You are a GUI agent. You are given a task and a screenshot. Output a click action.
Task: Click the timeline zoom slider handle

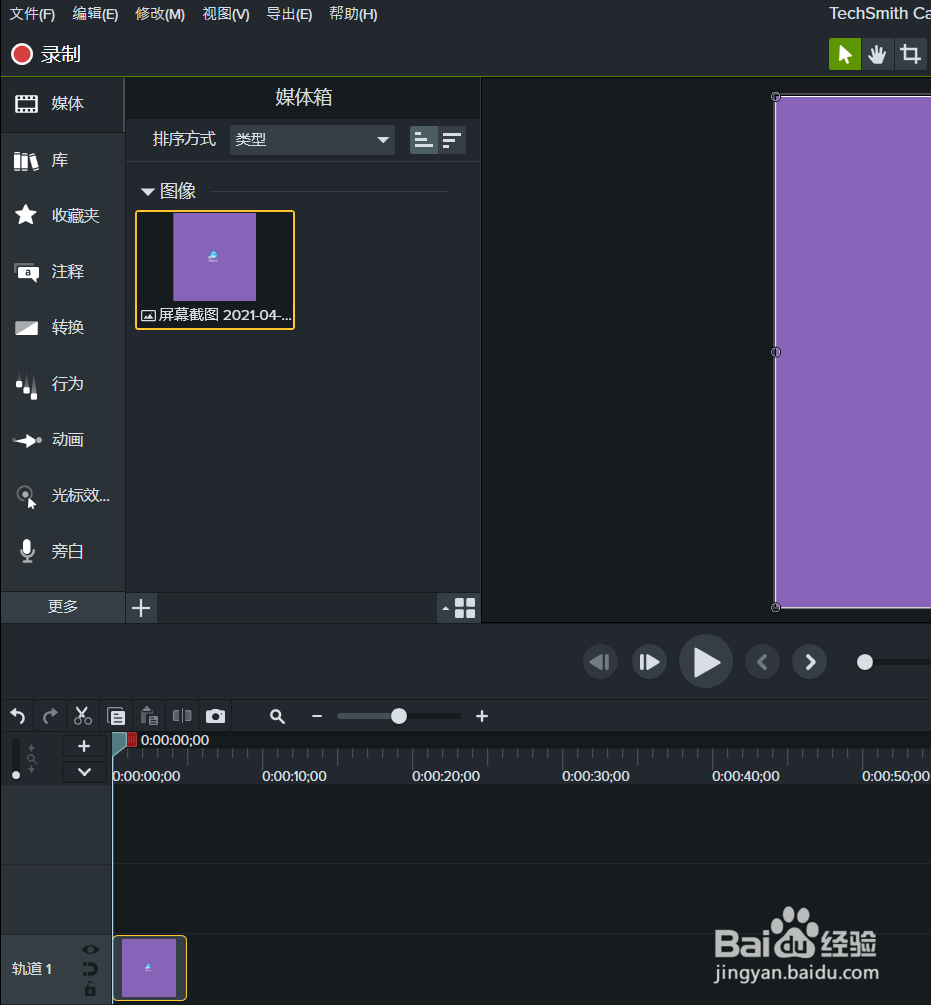(x=399, y=716)
